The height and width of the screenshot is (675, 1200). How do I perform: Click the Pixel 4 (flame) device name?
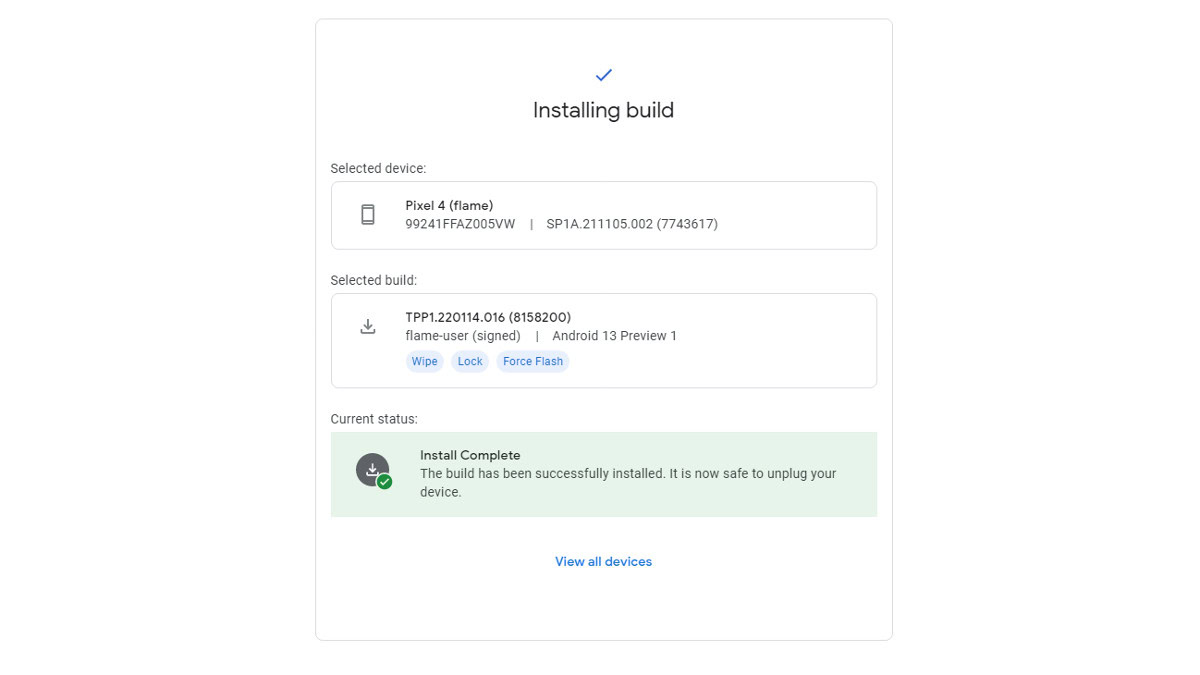click(x=449, y=206)
